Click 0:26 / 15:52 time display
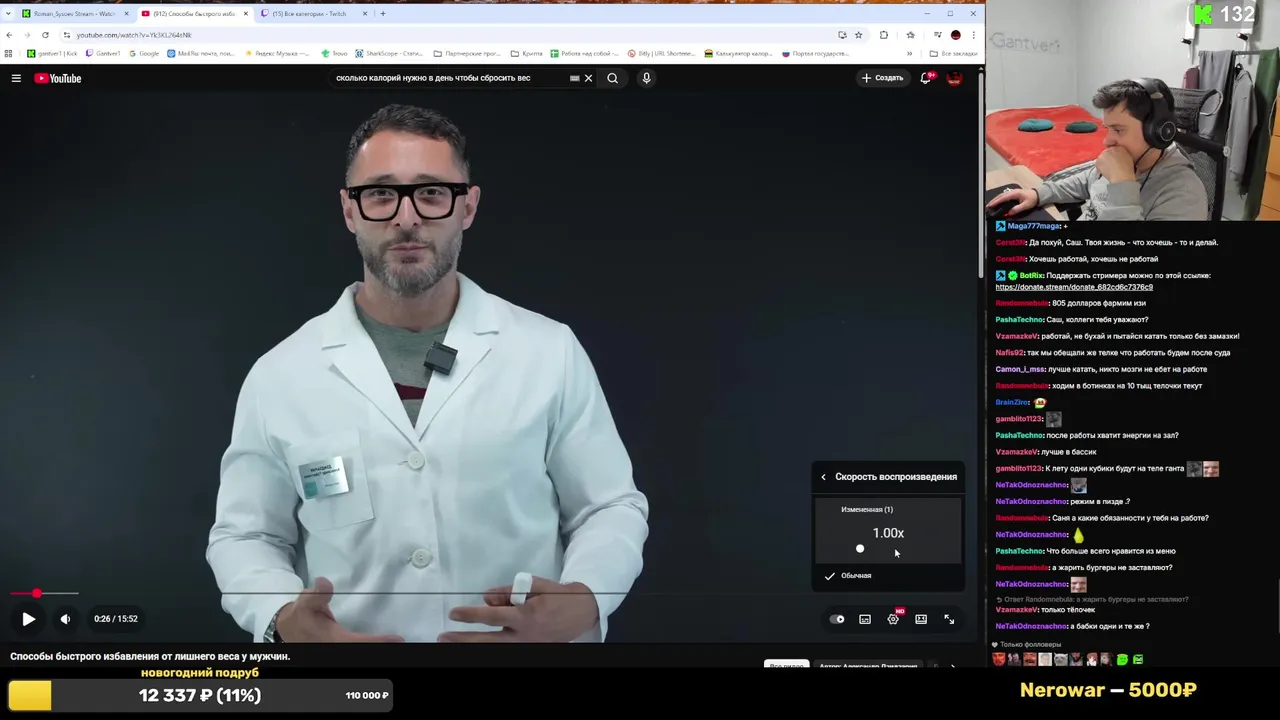Viewport: 1280px width, 720px height. 116,619
